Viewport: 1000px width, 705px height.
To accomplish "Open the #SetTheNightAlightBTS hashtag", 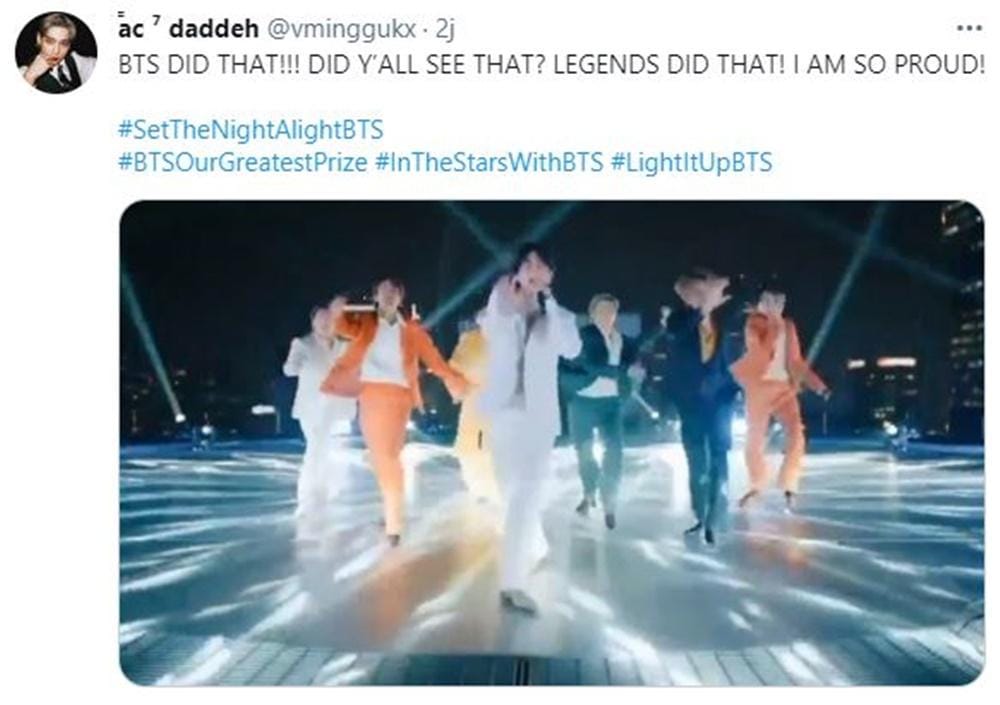I will pyautogui.click(x=251, y=130).
